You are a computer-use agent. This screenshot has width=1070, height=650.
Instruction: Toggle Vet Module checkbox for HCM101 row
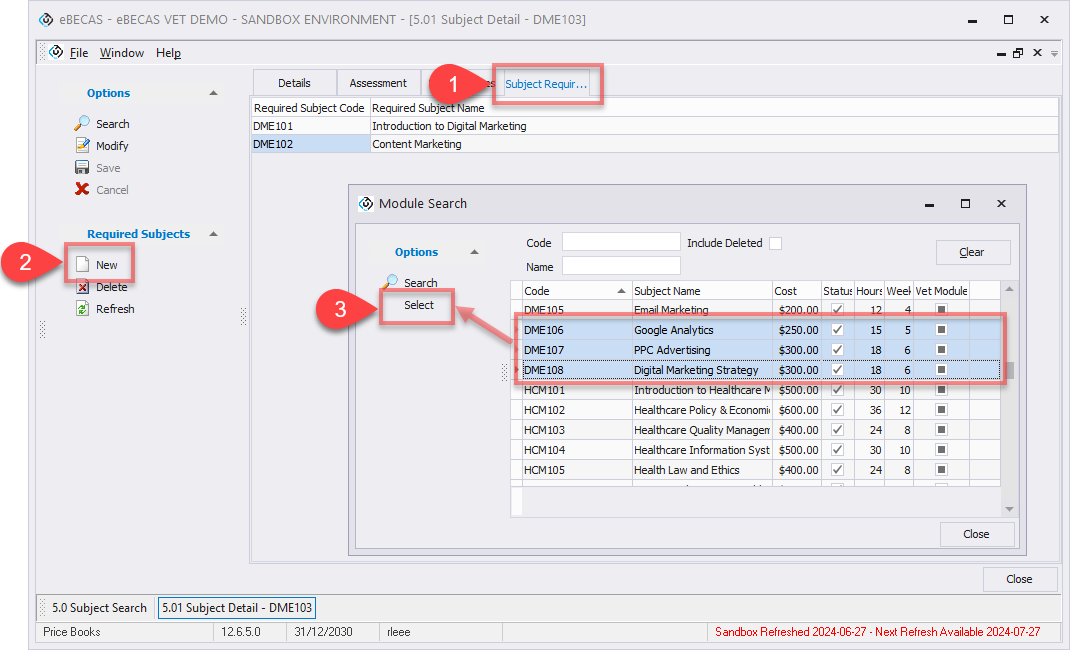(941, 390)
